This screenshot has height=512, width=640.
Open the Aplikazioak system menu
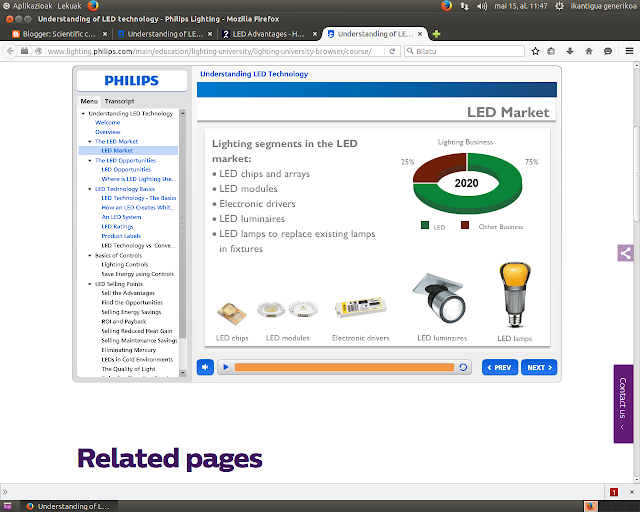(27, 6)
